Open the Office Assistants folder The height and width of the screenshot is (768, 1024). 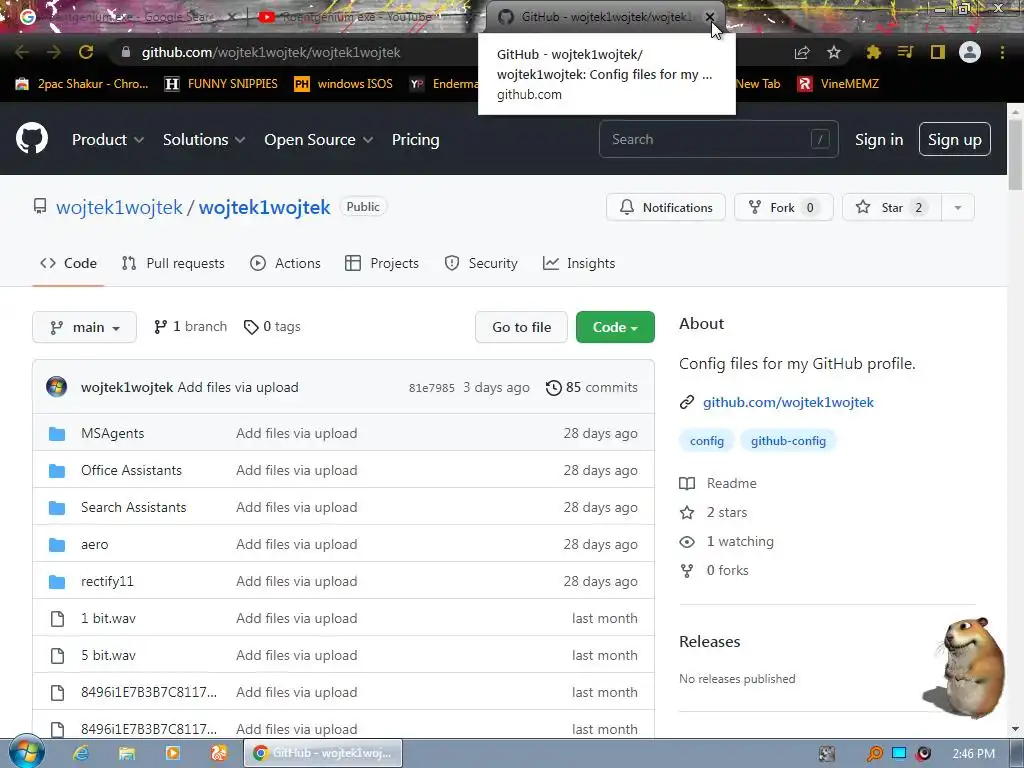tap(131, 470)
